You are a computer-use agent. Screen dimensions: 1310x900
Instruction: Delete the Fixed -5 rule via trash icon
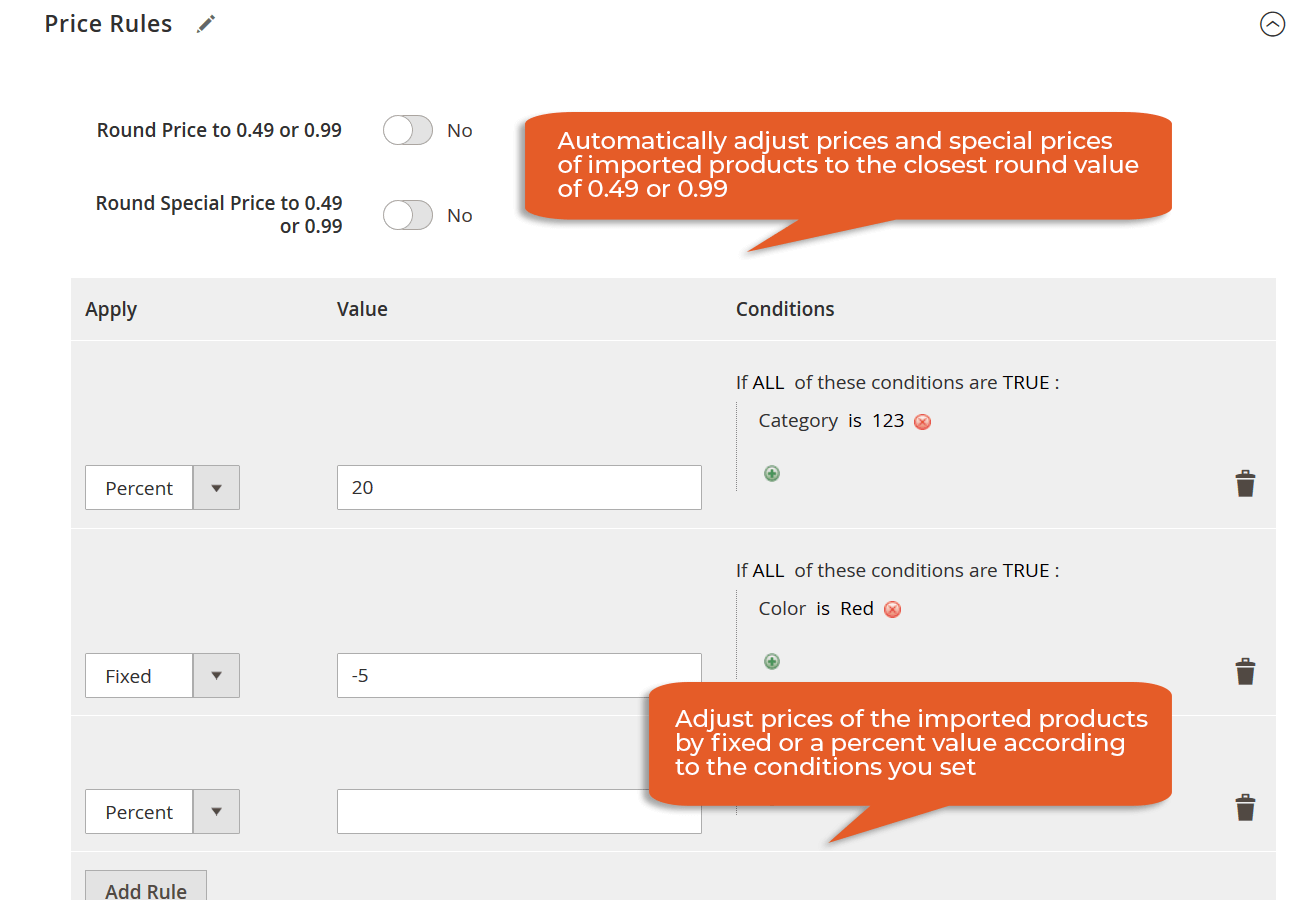coord(1245,672)
